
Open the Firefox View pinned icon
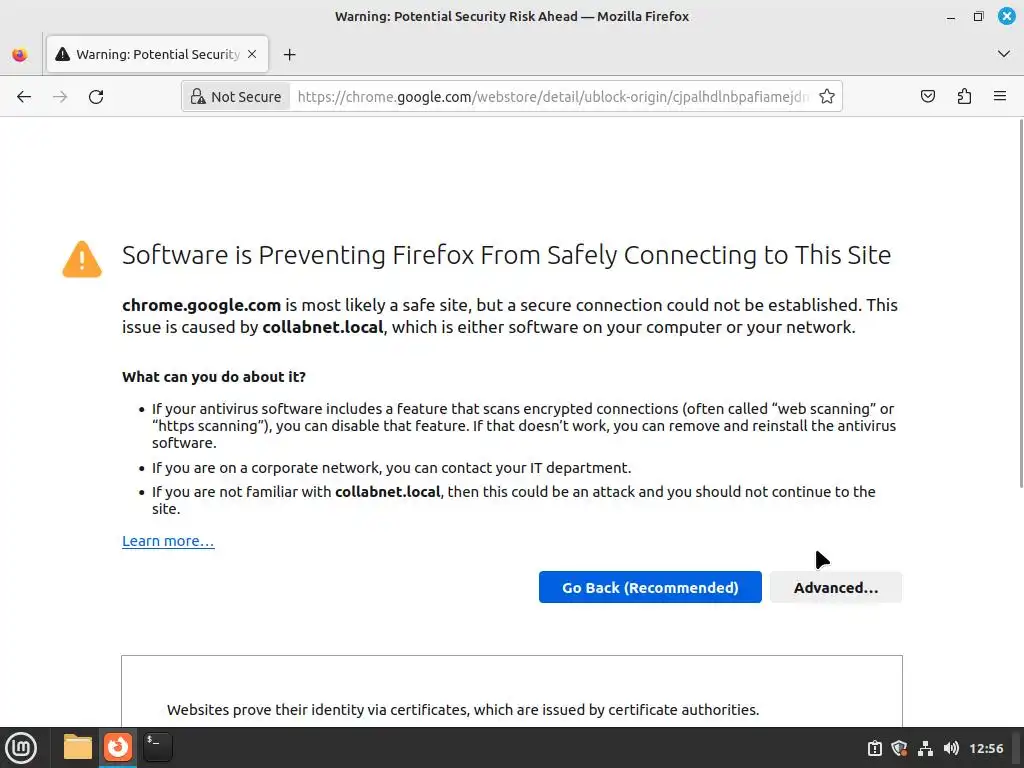pyautogui.click(x=20, y=55)
